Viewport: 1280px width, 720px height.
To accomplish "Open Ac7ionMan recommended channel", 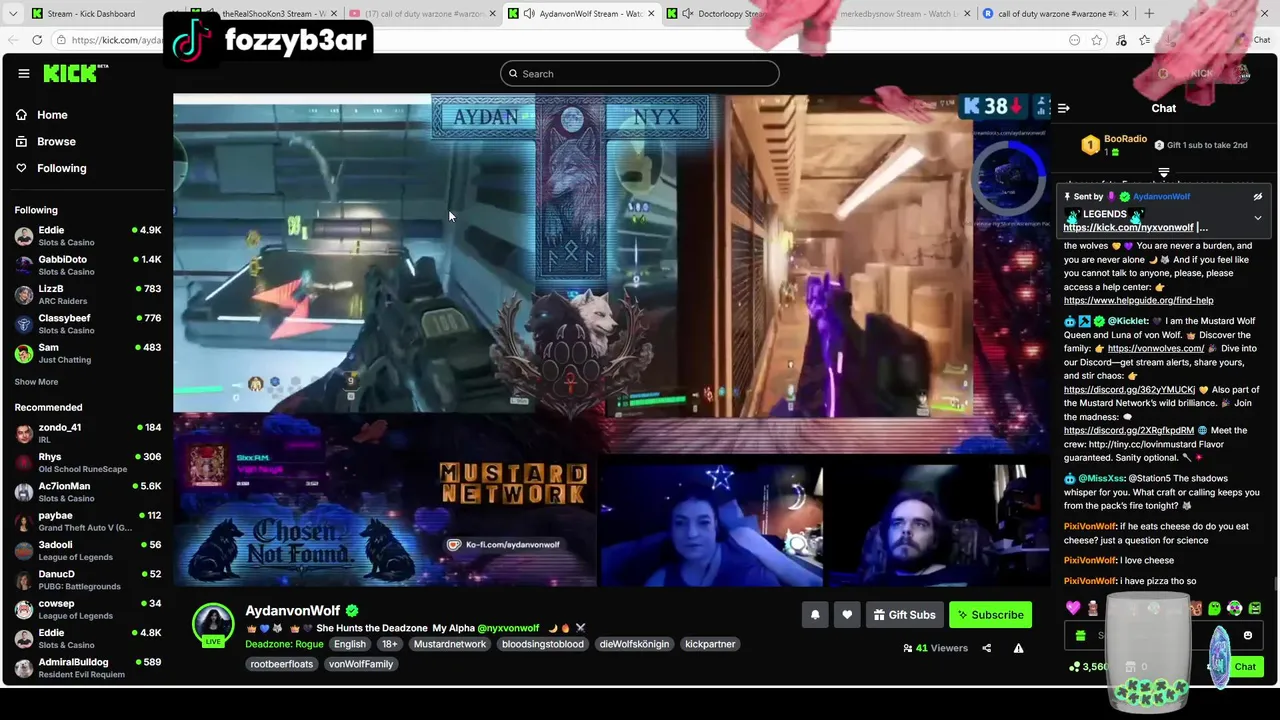I will 87,492.
